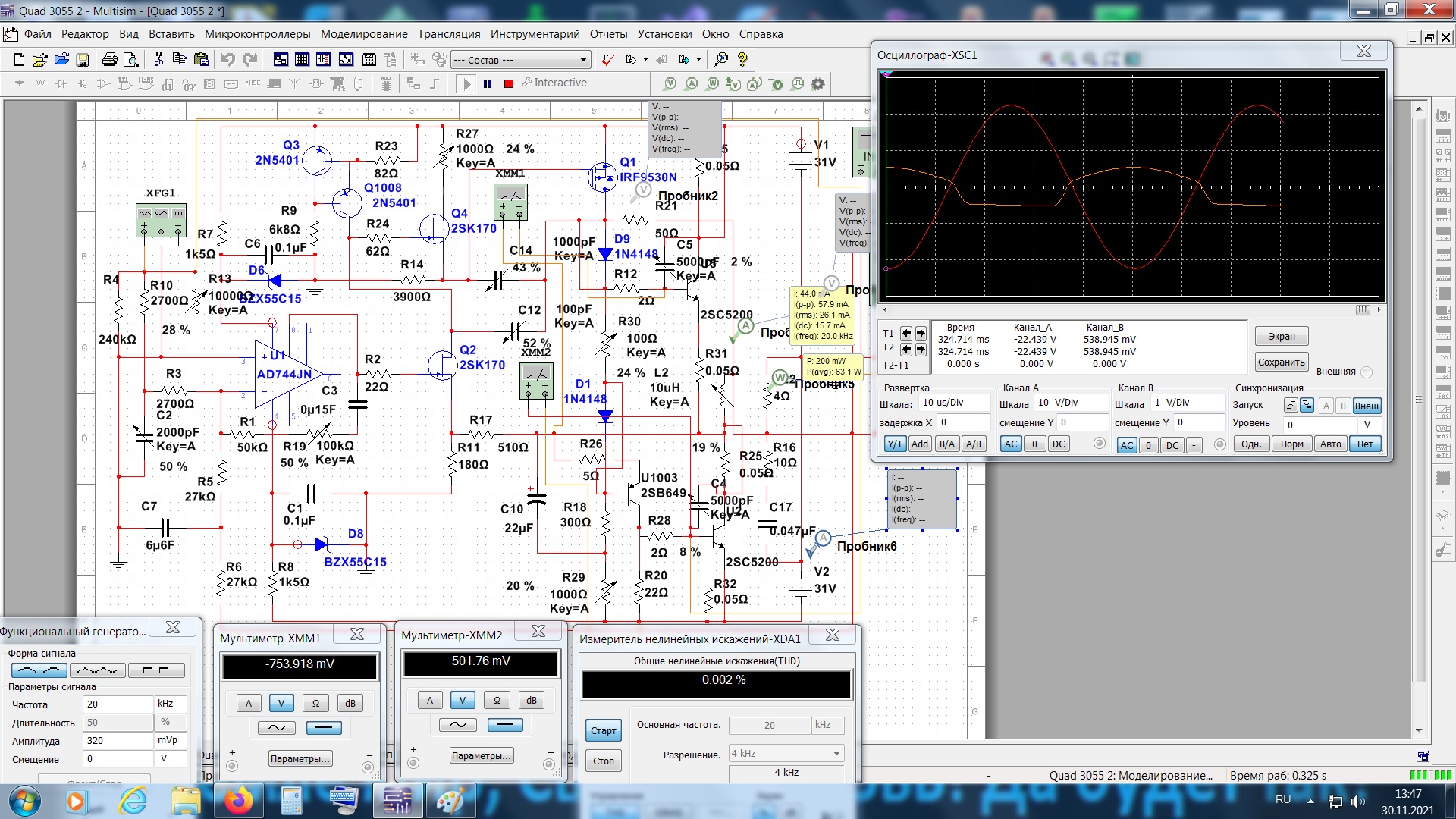Open the Моделирование menu

(x=364, y=34)
